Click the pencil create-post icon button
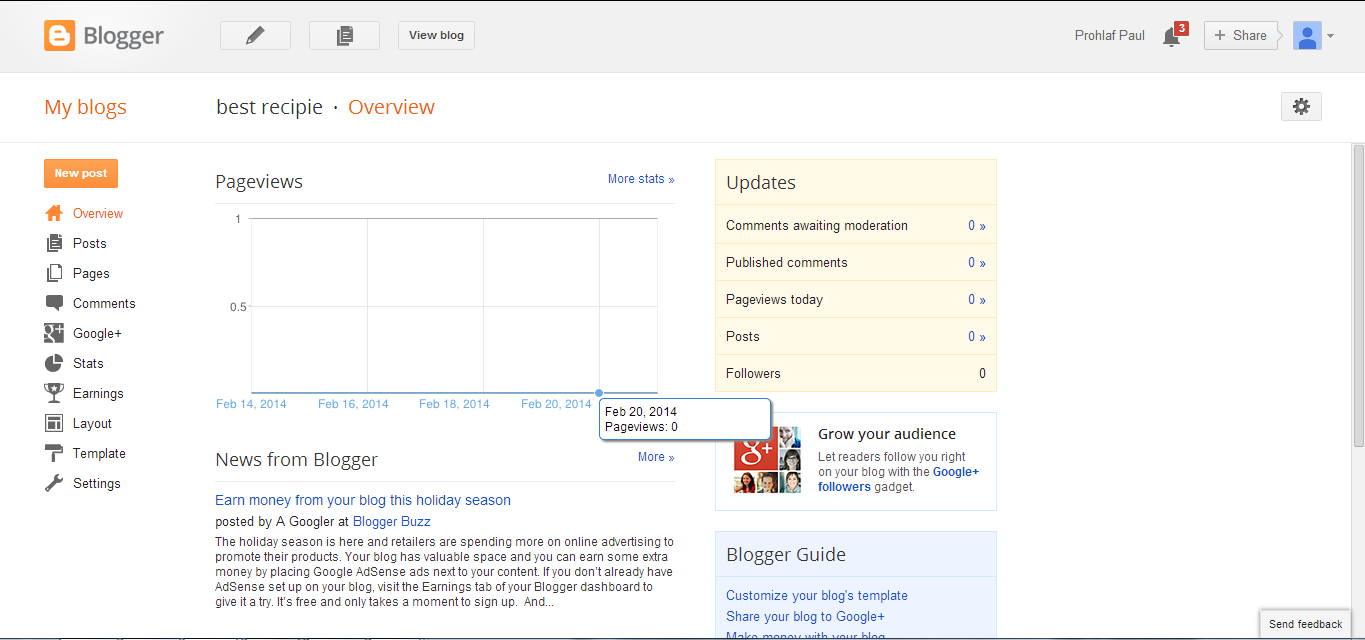1365x640 pixels. tap(255, 35)
